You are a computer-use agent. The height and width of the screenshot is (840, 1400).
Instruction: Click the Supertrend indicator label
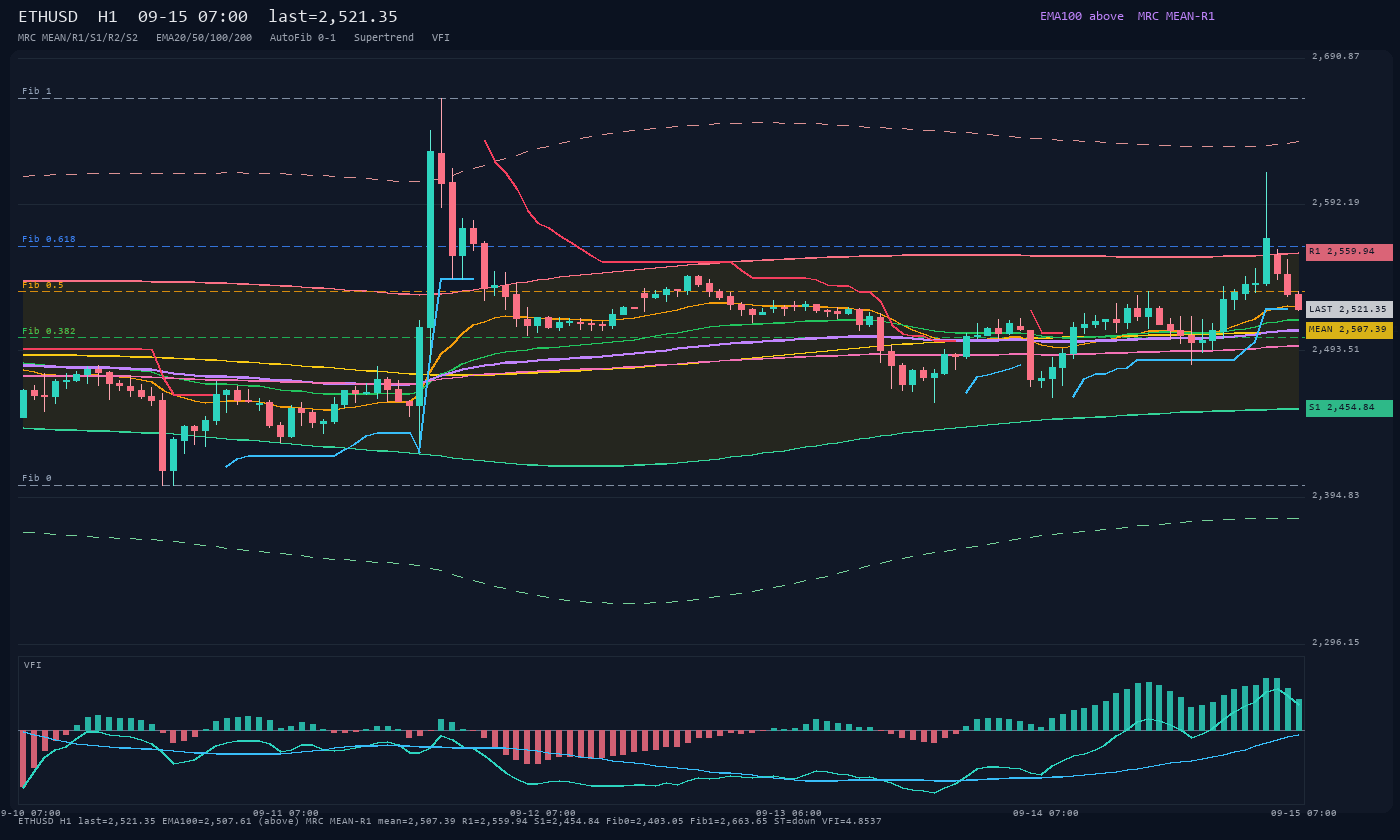[384, 37]
